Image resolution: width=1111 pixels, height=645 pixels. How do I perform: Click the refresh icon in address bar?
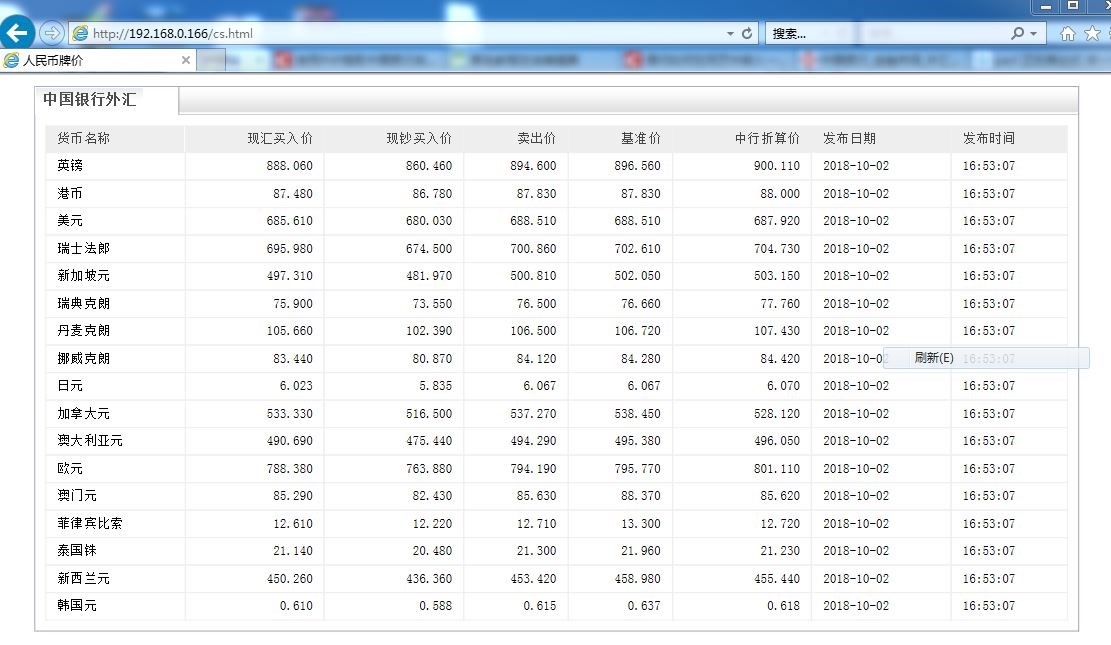tap(747, 33)
